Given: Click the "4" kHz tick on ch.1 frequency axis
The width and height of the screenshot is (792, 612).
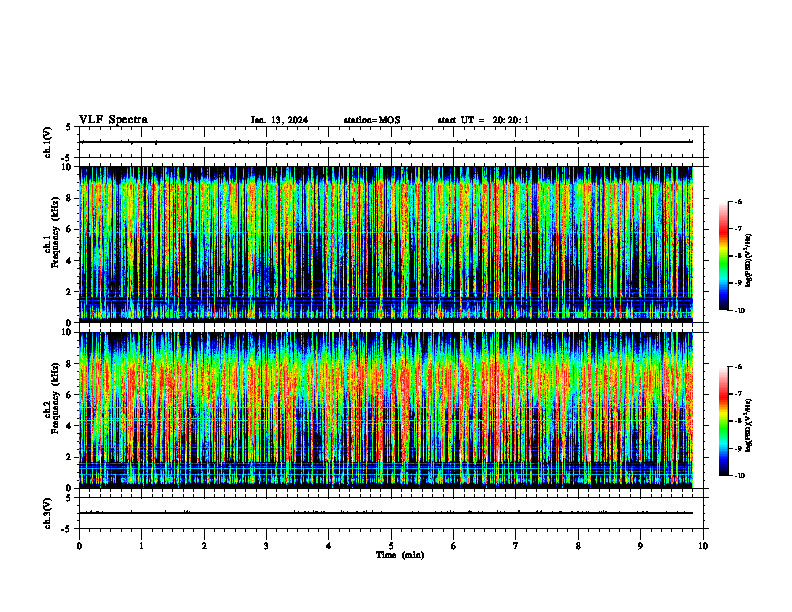Looking at the screenshot, I should [70, 261].
